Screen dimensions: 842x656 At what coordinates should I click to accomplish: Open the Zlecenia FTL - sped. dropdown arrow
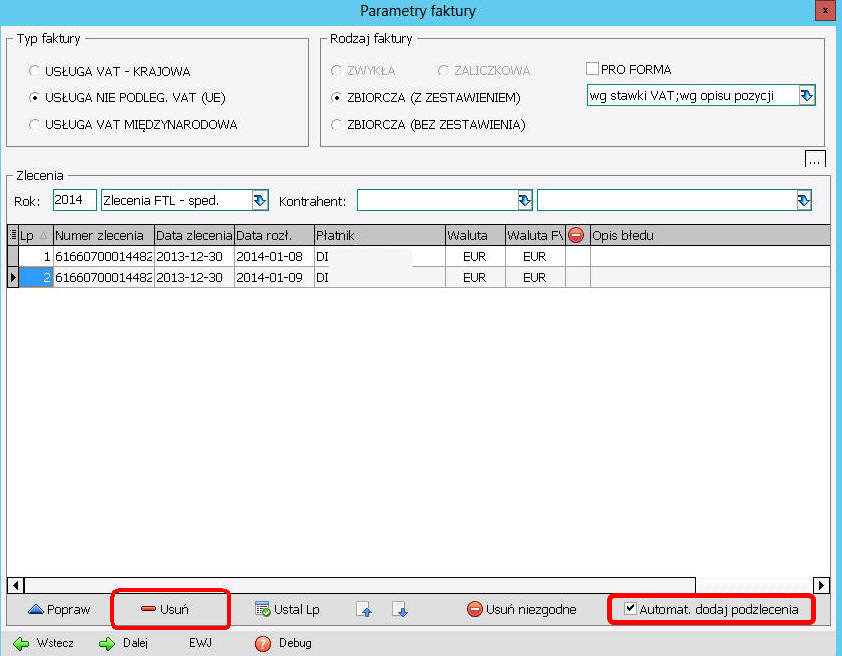260,200
